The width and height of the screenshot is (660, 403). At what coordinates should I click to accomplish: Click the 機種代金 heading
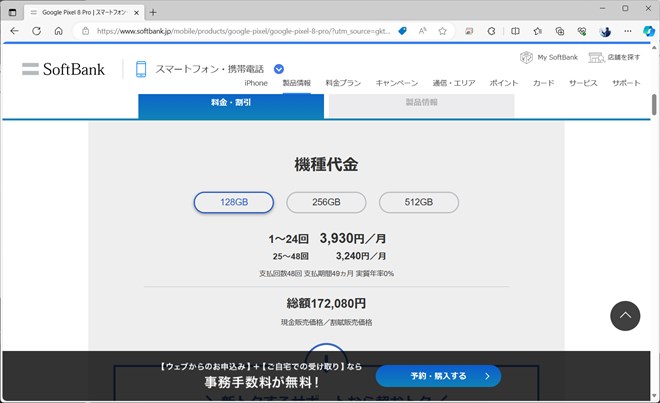(326, 164)
